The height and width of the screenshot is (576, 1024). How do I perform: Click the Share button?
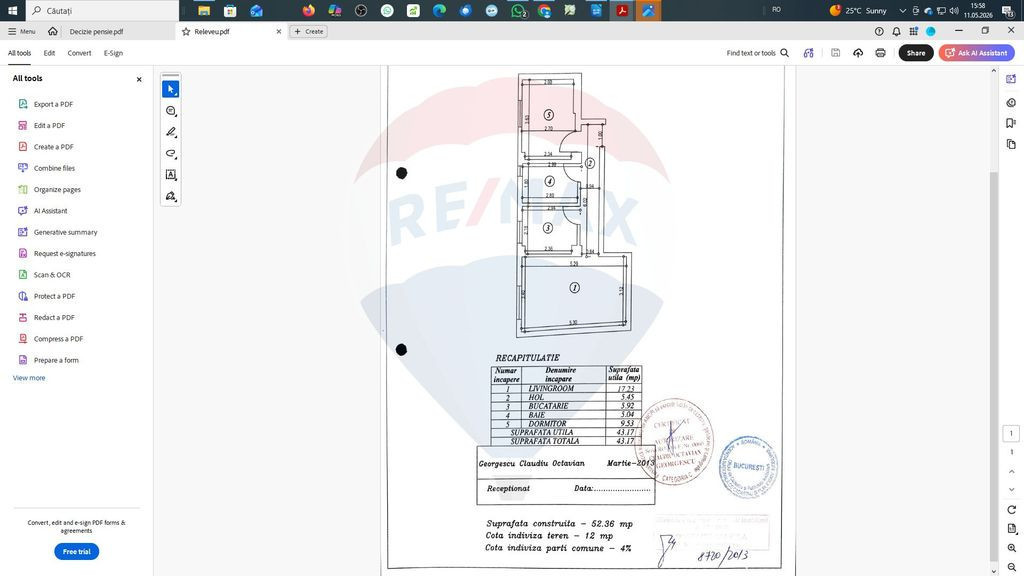pyautogui.click(x=916, y=53)
